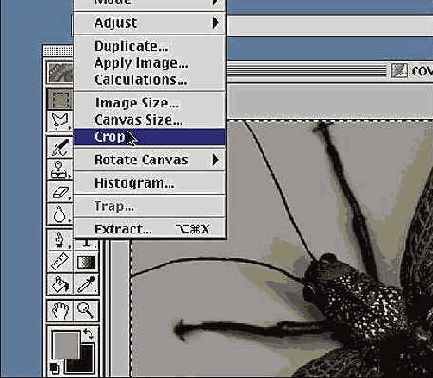Choose Duplicate... from the Image menu
This screenshot has width=433, height=378.
pos(150,46)
